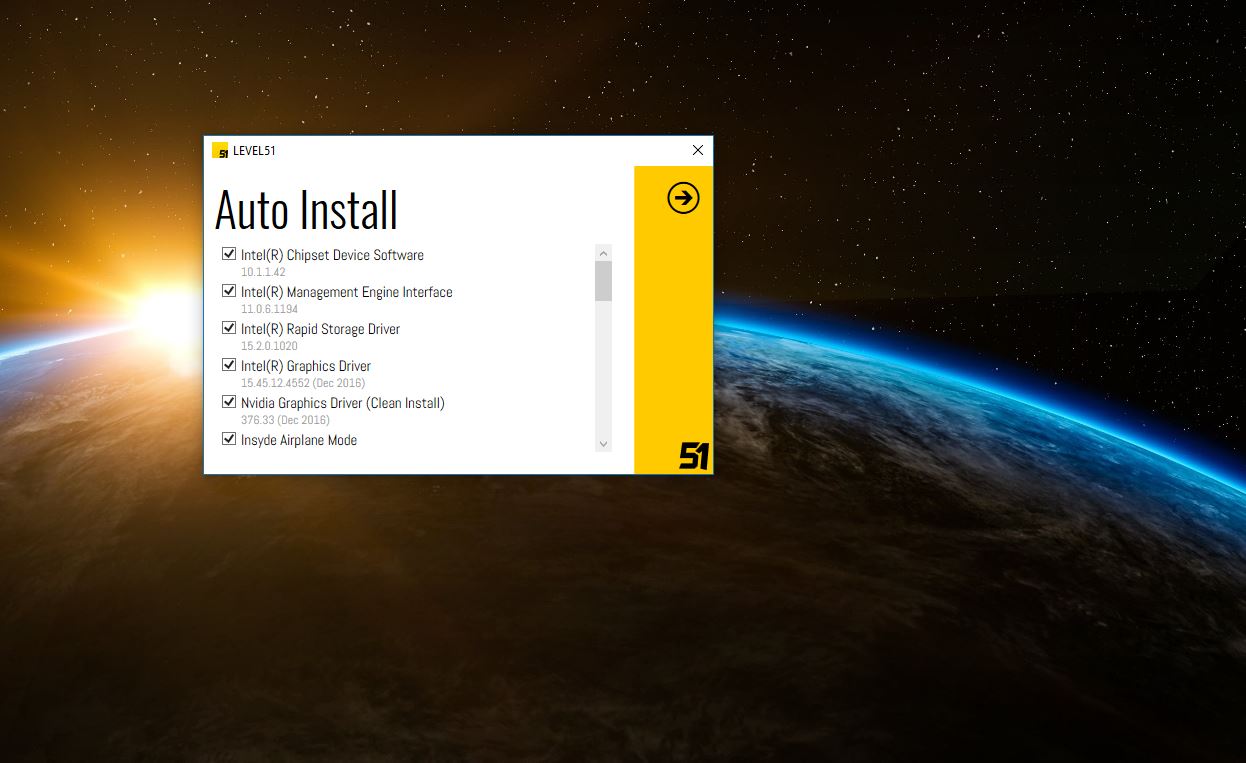Click the 51 logo on yellow panel
The height and width of the screenshot is (763, 1246).
click(x=694, y=456)
